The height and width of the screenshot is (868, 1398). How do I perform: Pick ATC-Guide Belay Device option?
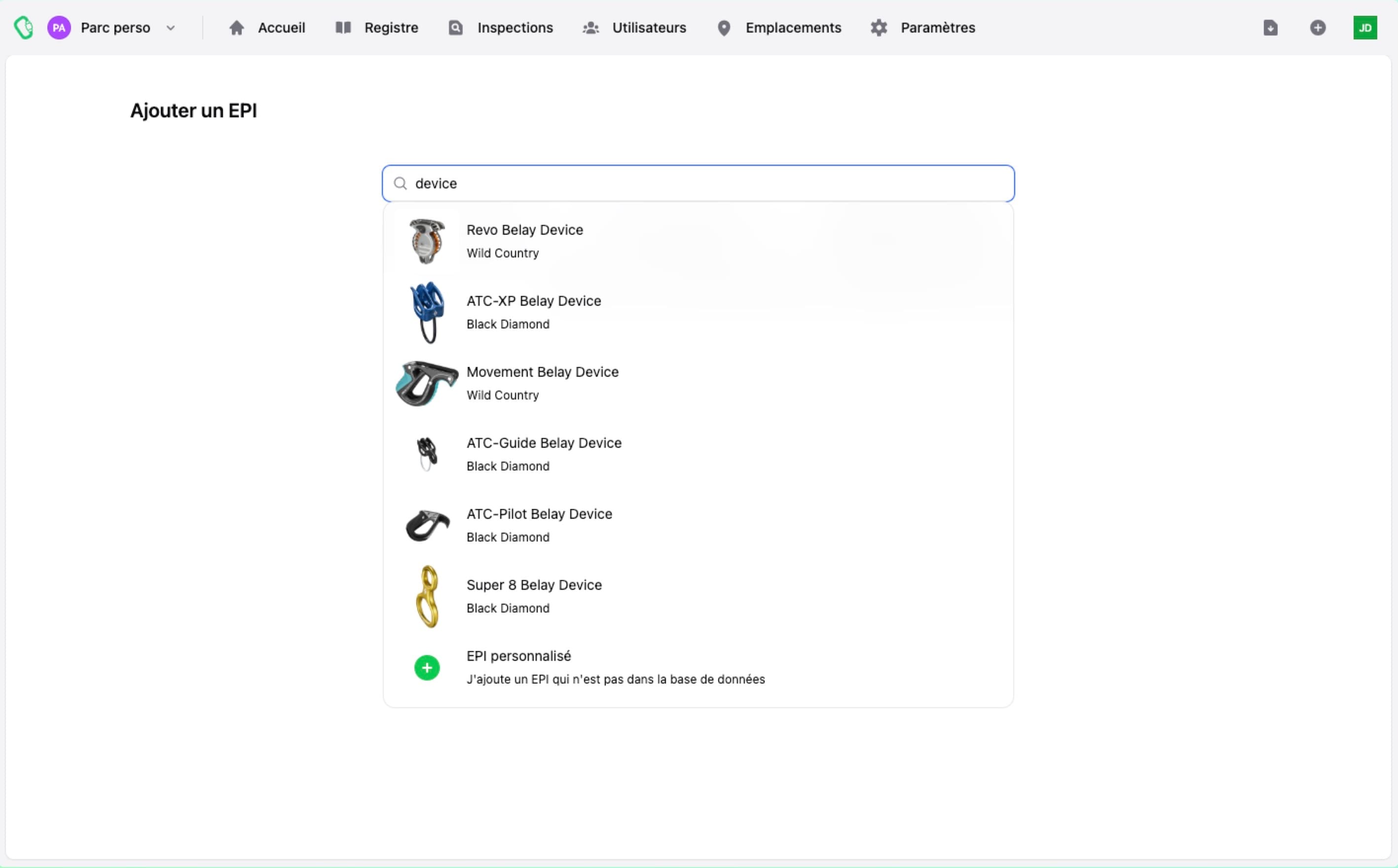pos(544,443)
